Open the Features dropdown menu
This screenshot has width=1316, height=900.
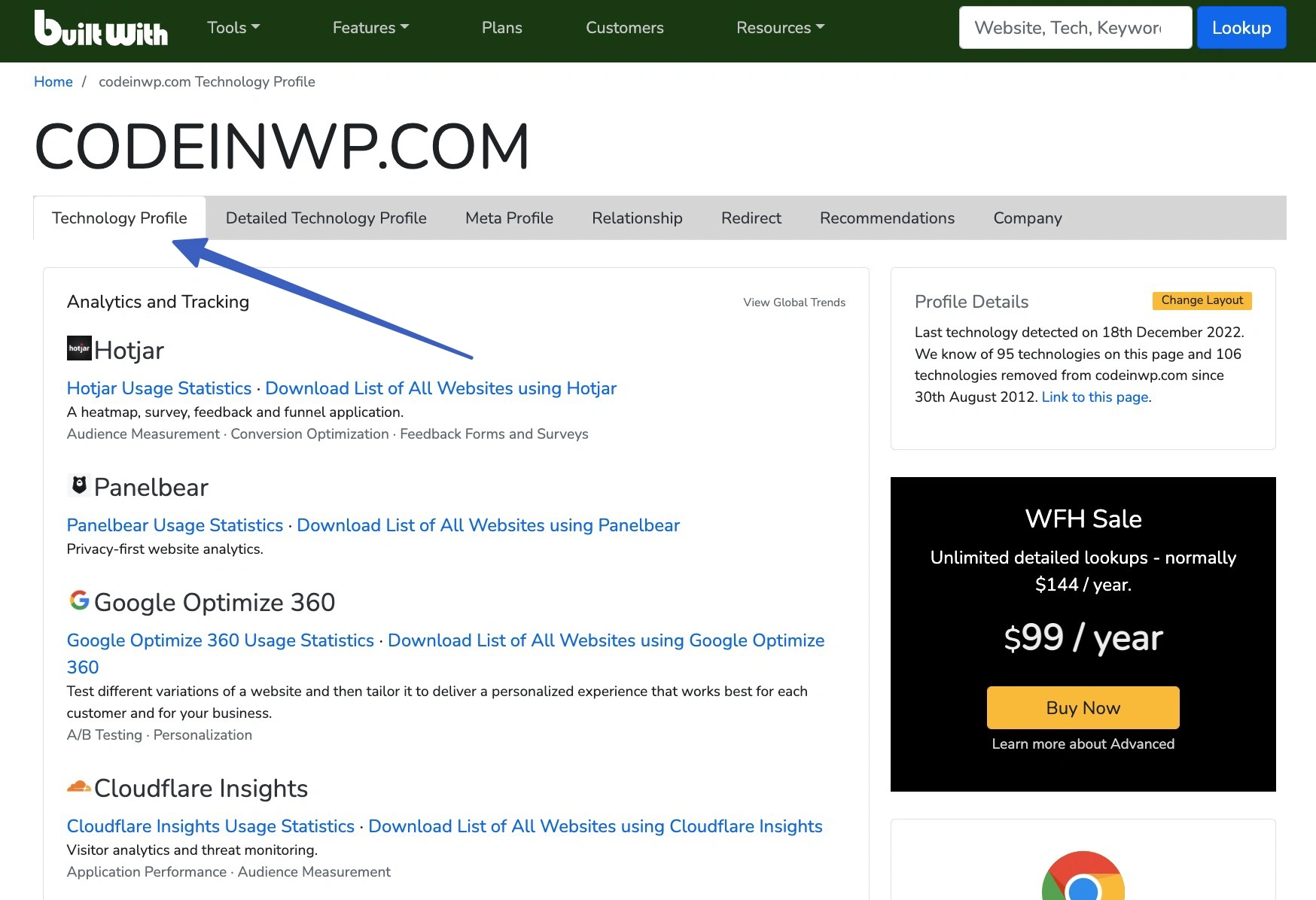click(x=370, y=28)
